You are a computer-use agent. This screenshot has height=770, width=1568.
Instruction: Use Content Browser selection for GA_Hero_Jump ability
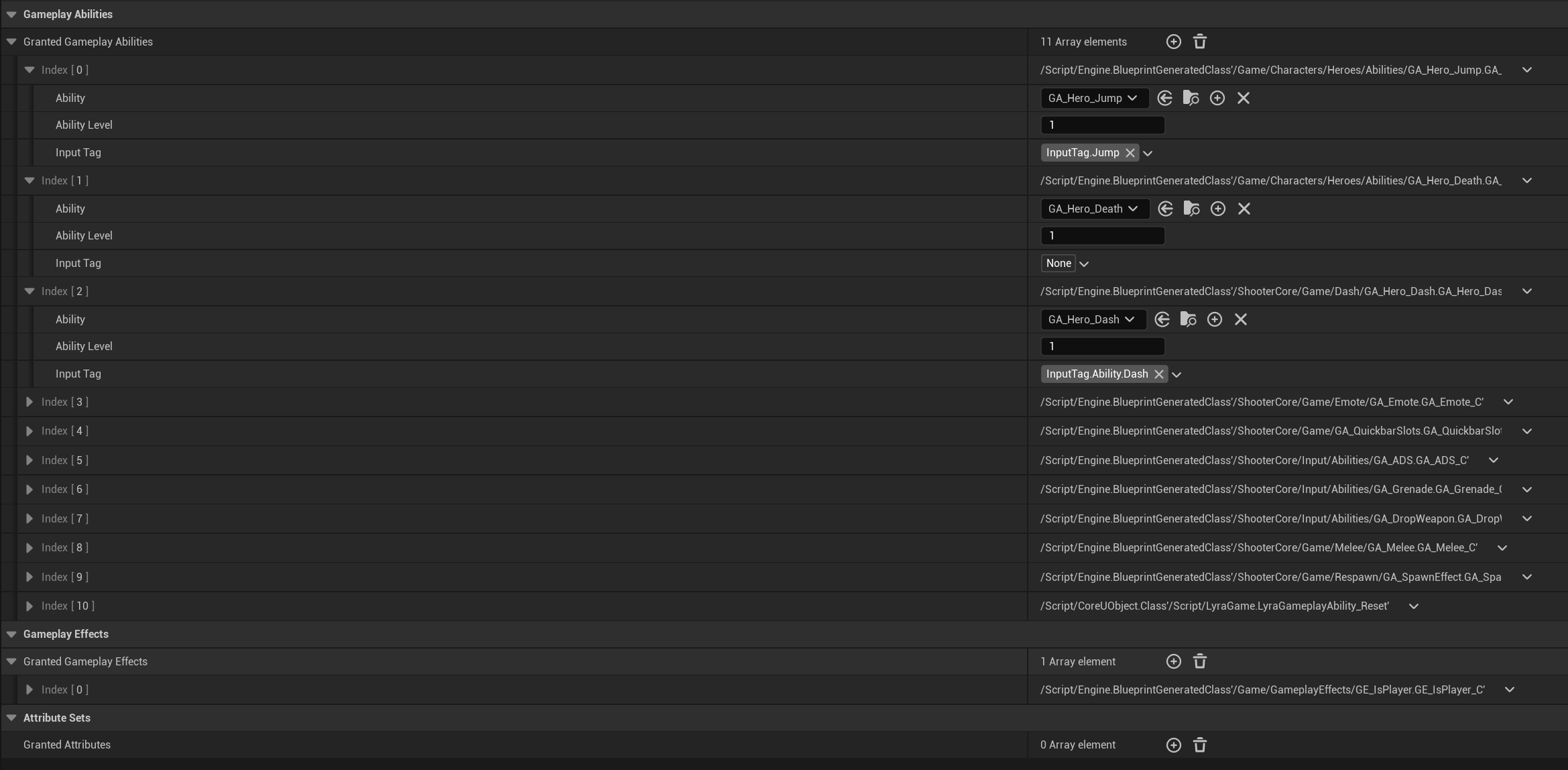tap(1164, 98)
